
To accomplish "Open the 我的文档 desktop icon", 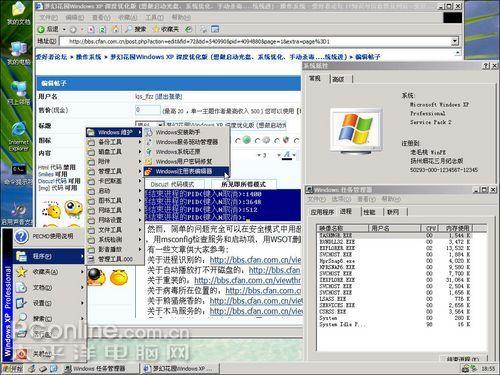I will coord(19,13).
